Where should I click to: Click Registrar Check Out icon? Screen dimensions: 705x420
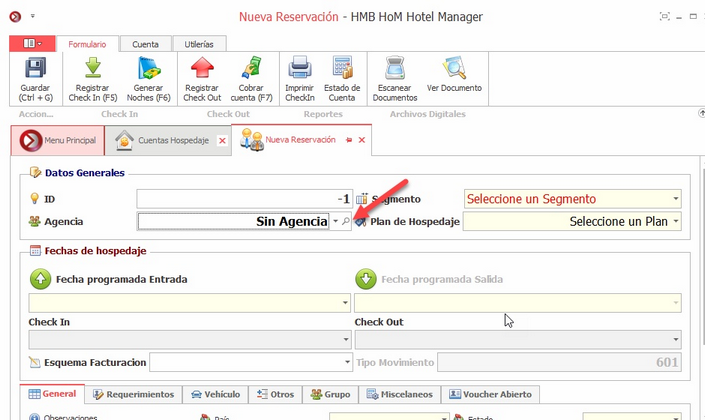(202, 69)
